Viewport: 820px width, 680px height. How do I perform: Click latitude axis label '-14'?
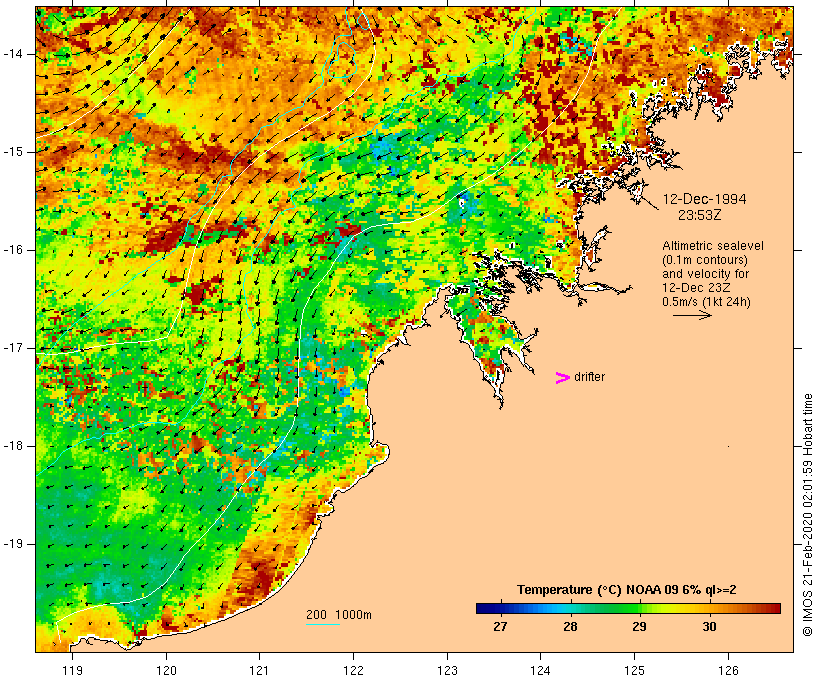click(x=13, y=54)
